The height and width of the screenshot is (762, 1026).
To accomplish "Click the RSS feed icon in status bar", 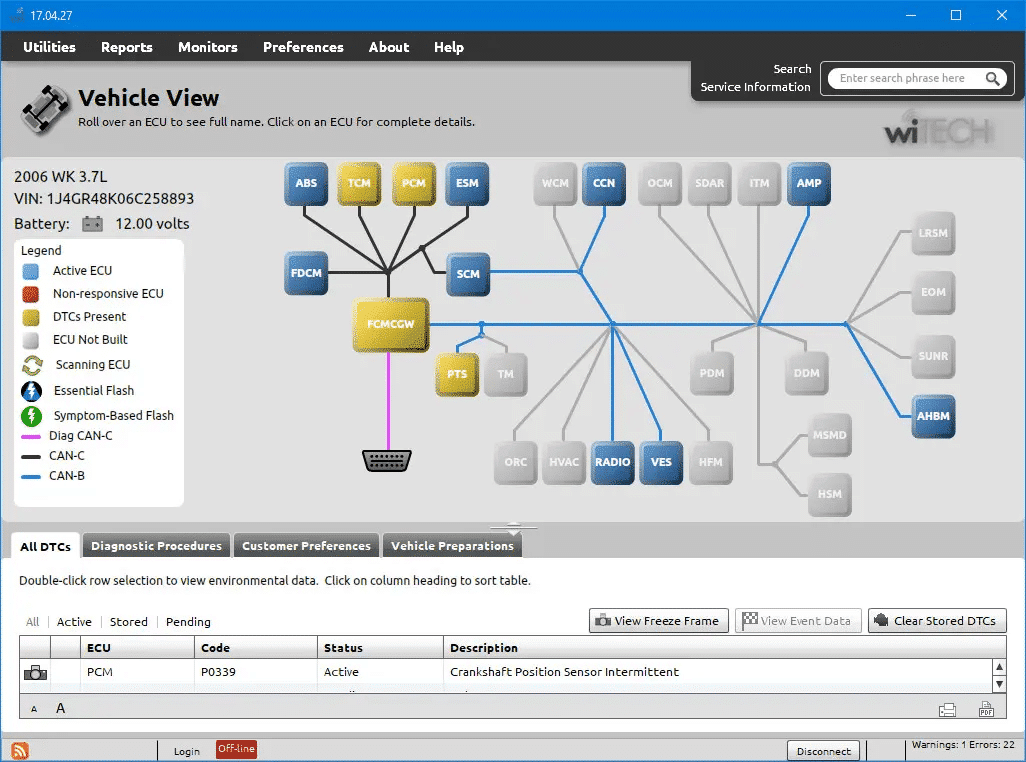I will (x=18, y=749).
